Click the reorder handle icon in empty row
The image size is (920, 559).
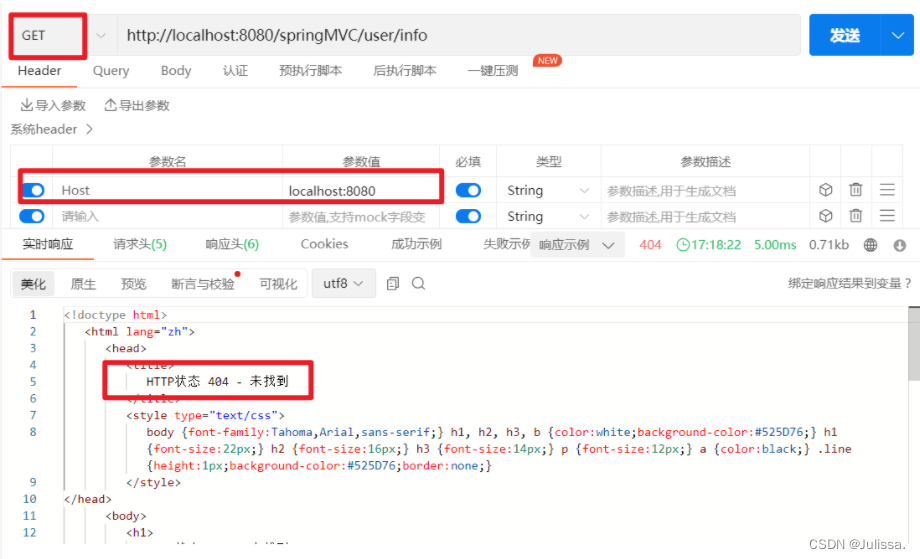point(887,216)
